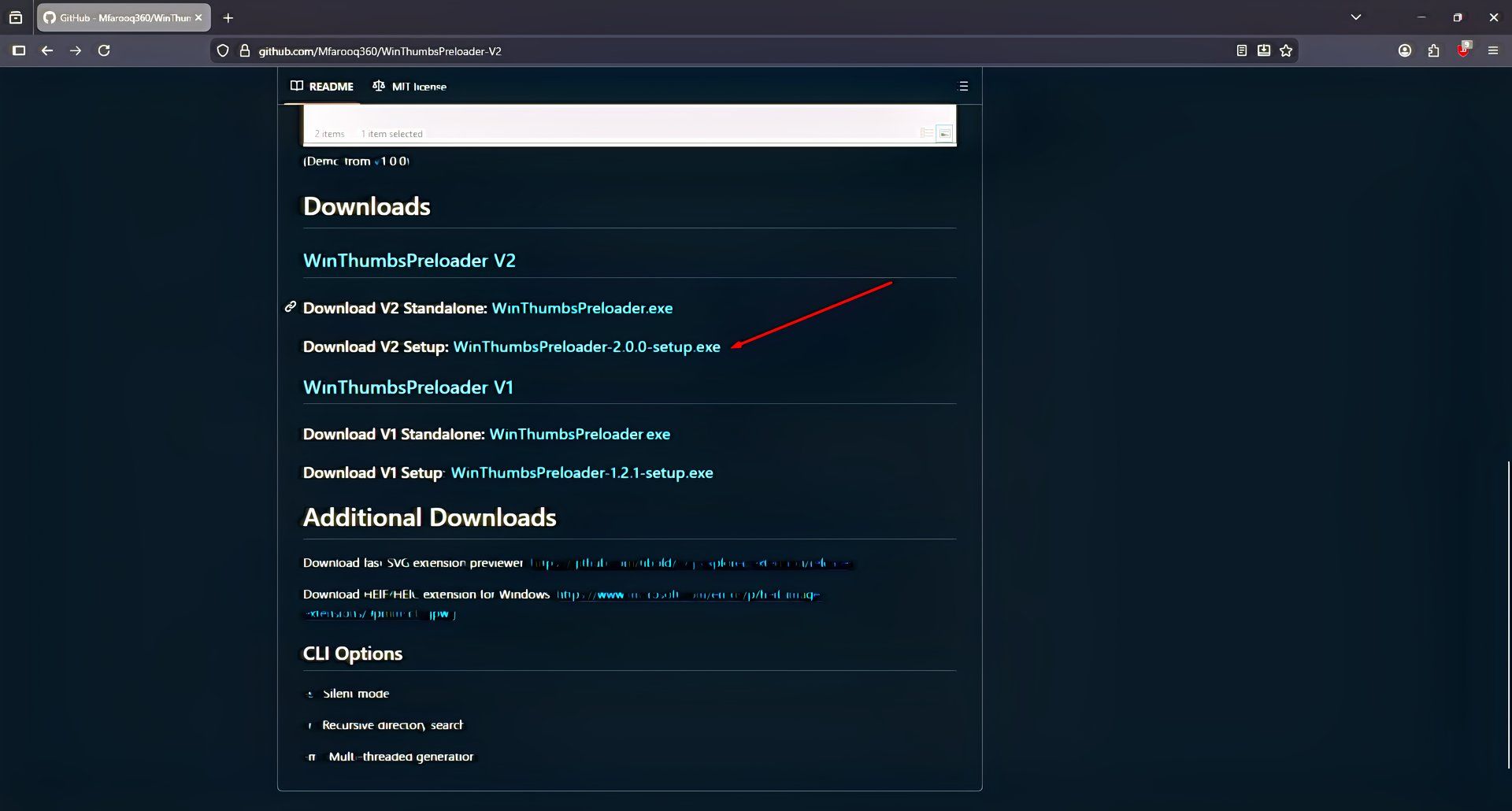Toggle reader view icon in the address bar
Image resolution: width=1512 pixels, height=811 pixels.
(x=1242, y=50)
